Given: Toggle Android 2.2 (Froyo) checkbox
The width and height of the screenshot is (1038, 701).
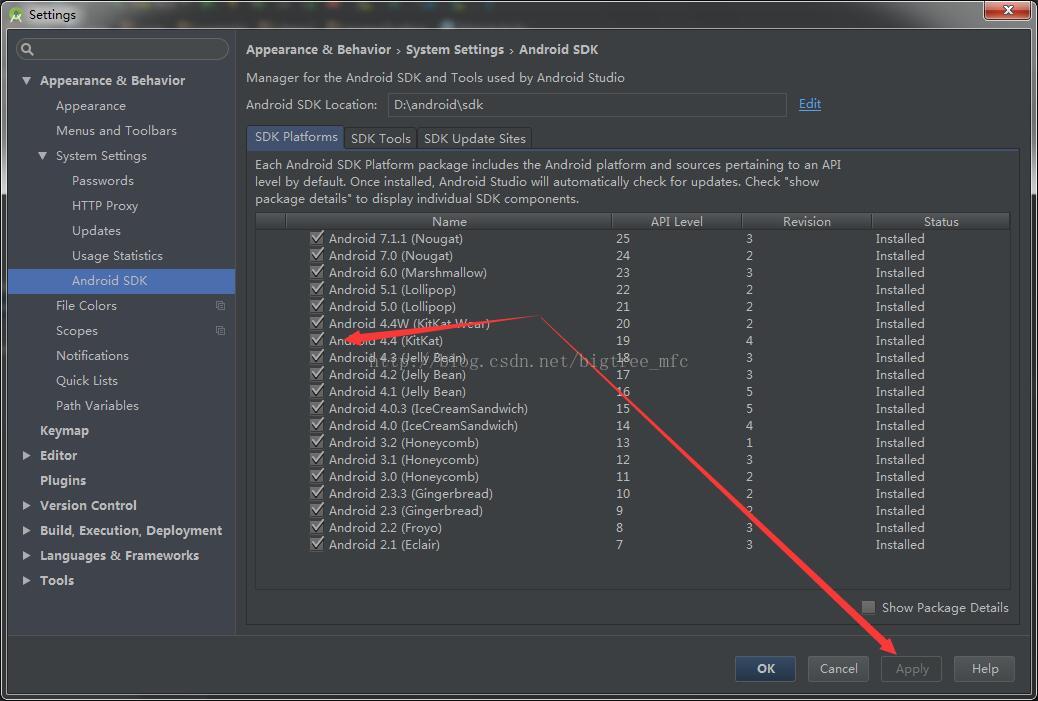Looking at the screenshot, I should (317, 527).
